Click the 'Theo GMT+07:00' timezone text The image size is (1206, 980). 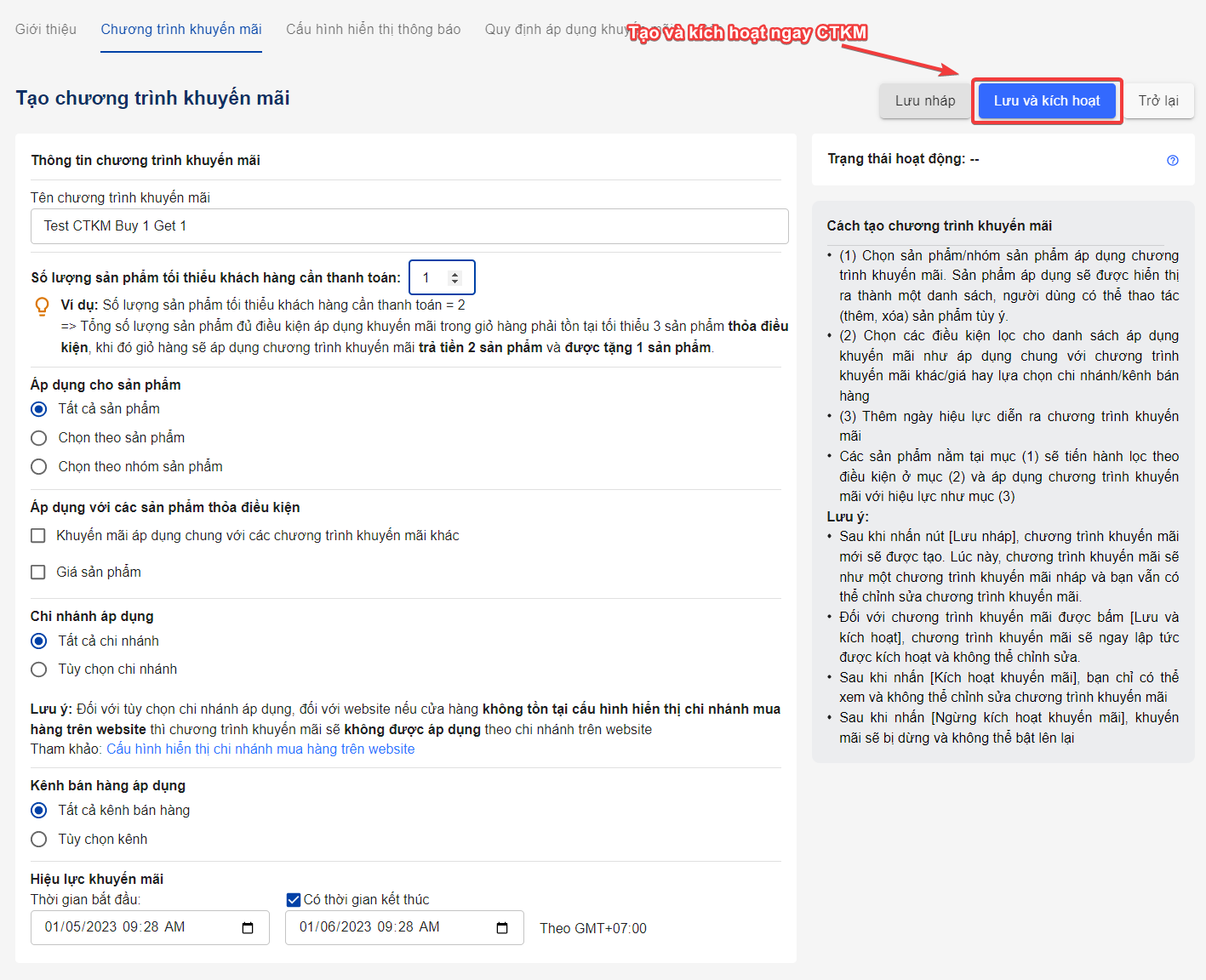pos(593,929)
